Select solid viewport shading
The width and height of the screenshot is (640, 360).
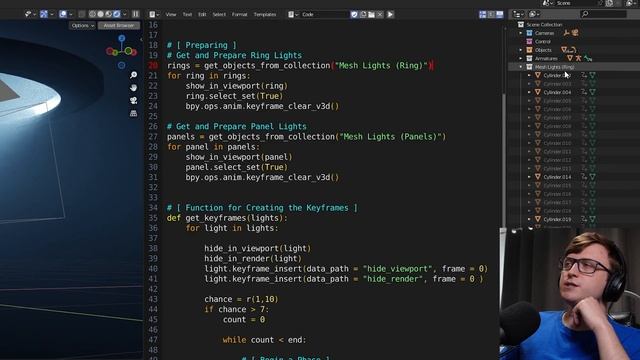tap(100, 14)
